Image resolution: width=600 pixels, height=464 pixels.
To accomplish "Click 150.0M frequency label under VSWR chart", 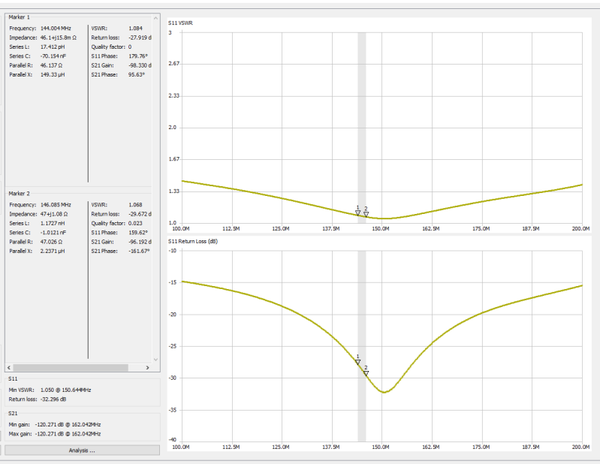I will pos(381,229).
